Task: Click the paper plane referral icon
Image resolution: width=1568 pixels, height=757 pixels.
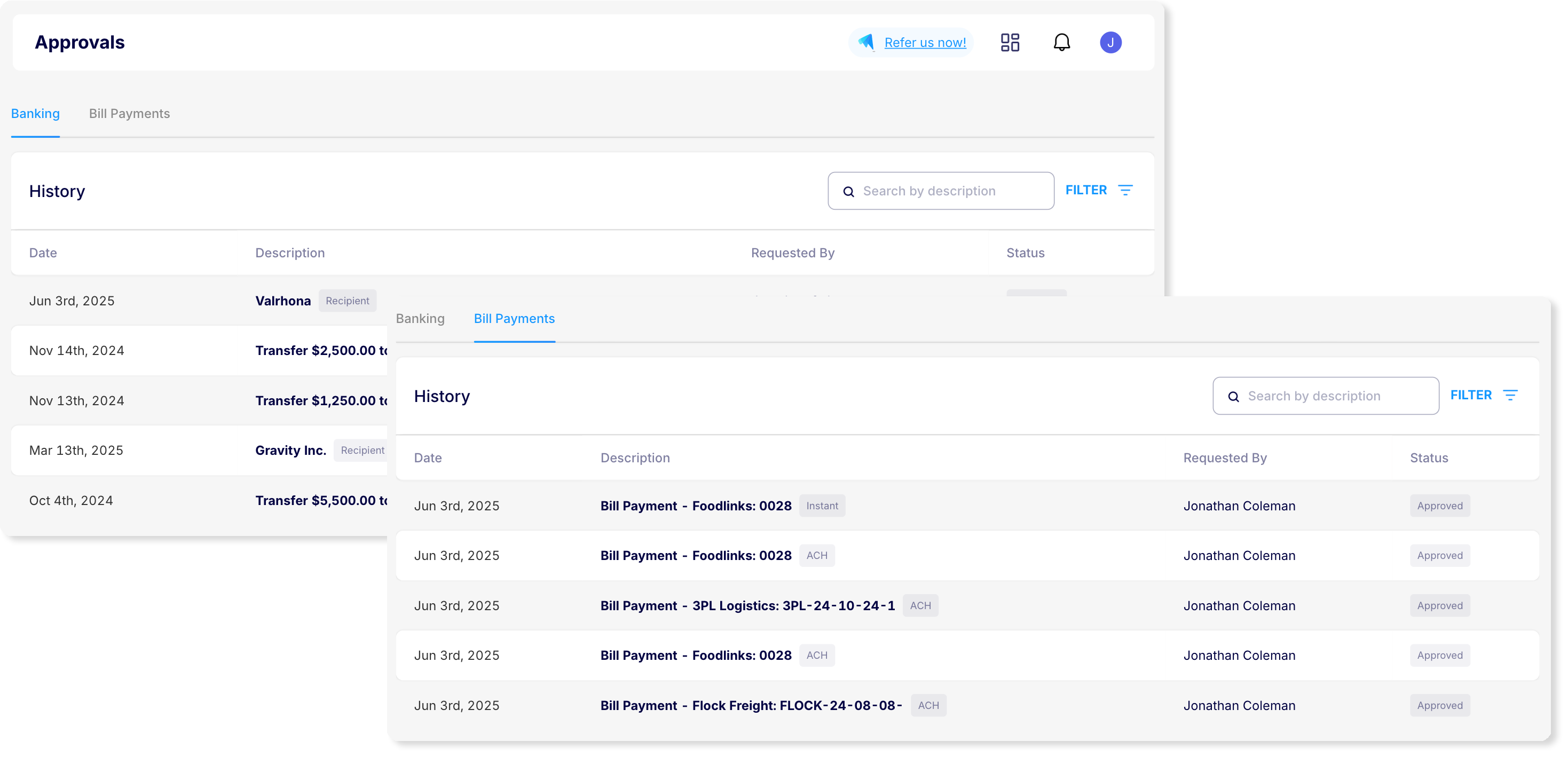Action: coord(866,42)
